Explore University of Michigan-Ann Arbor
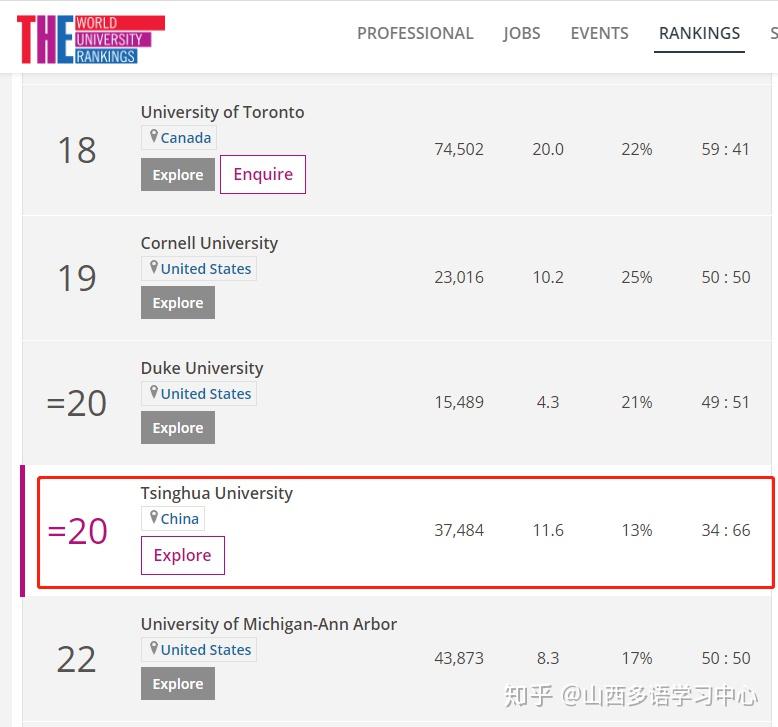The image size is (778, 727). (x=178, y=684)
